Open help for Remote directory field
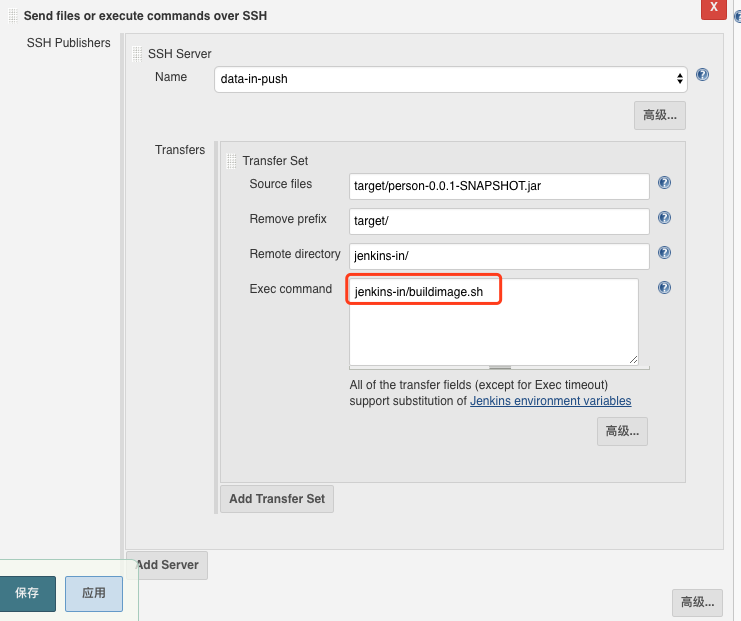The height and width of the screenshot is (621, 741). [x=664, y=252]
